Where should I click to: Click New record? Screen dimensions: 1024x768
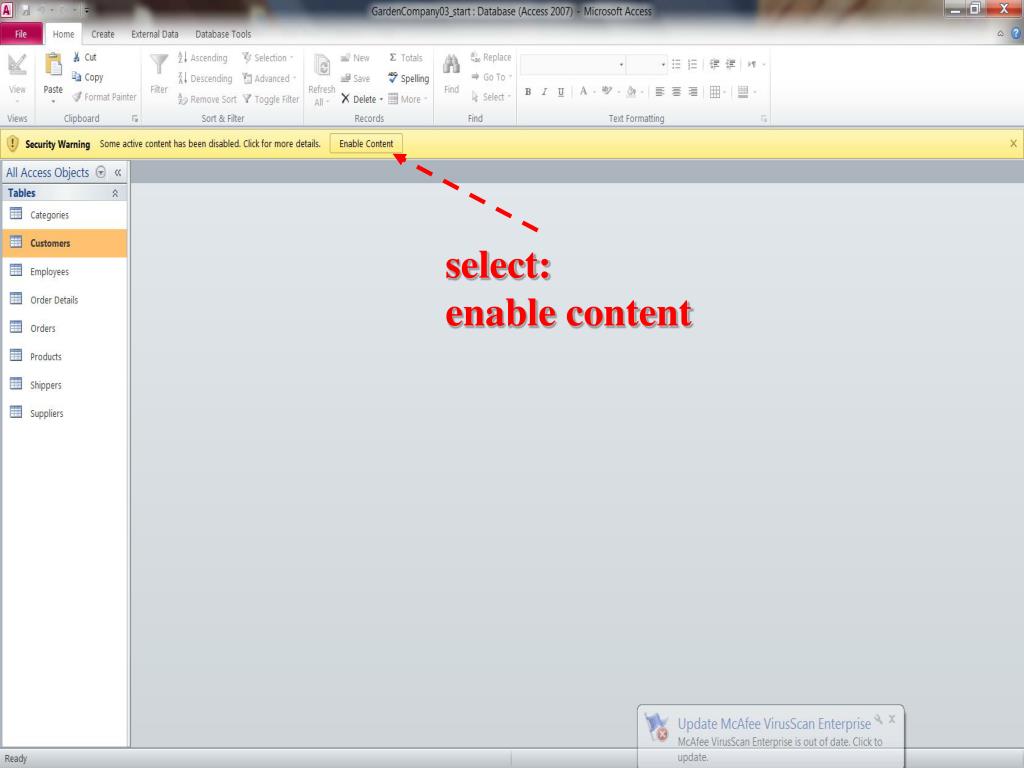(x=355, y=57)
